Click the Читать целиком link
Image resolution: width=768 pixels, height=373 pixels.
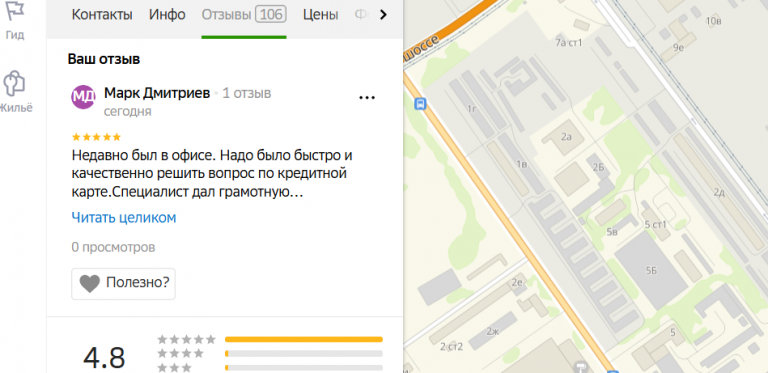(123, 217)
